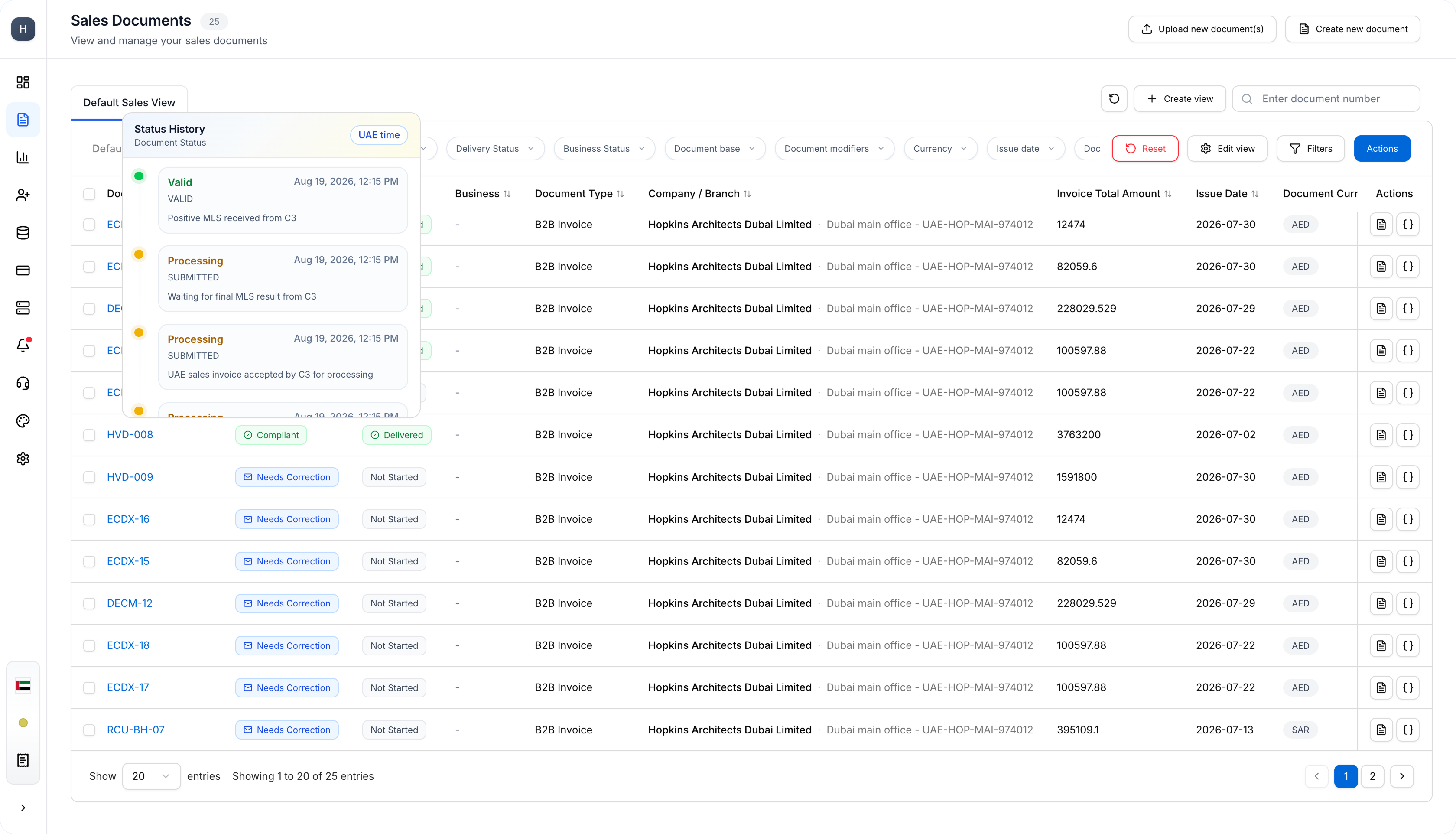This screenshot has width=1456, height=834.
Task: Open the database sidebar icon
Action: 23,233
